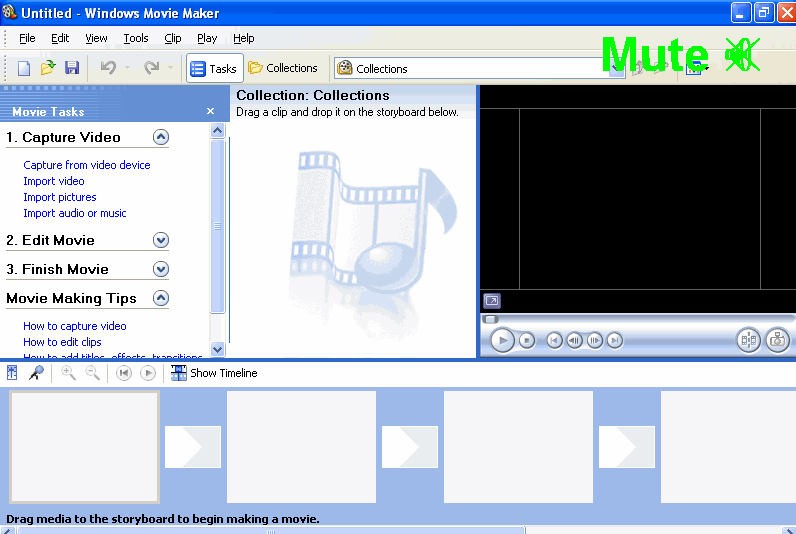
Task: Expand the Finish Movie section
Action: (161, 269)
